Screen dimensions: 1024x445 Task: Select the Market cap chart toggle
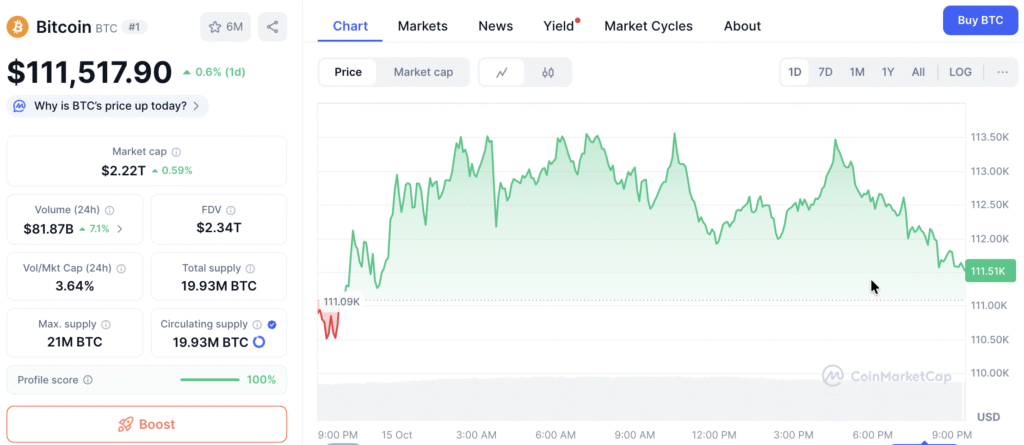[423, 72]
